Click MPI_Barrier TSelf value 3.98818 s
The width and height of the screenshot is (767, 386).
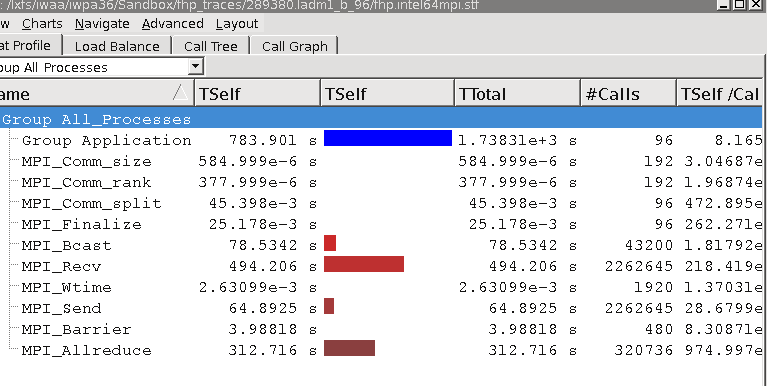pyautogui.click(x=273, y=329)
